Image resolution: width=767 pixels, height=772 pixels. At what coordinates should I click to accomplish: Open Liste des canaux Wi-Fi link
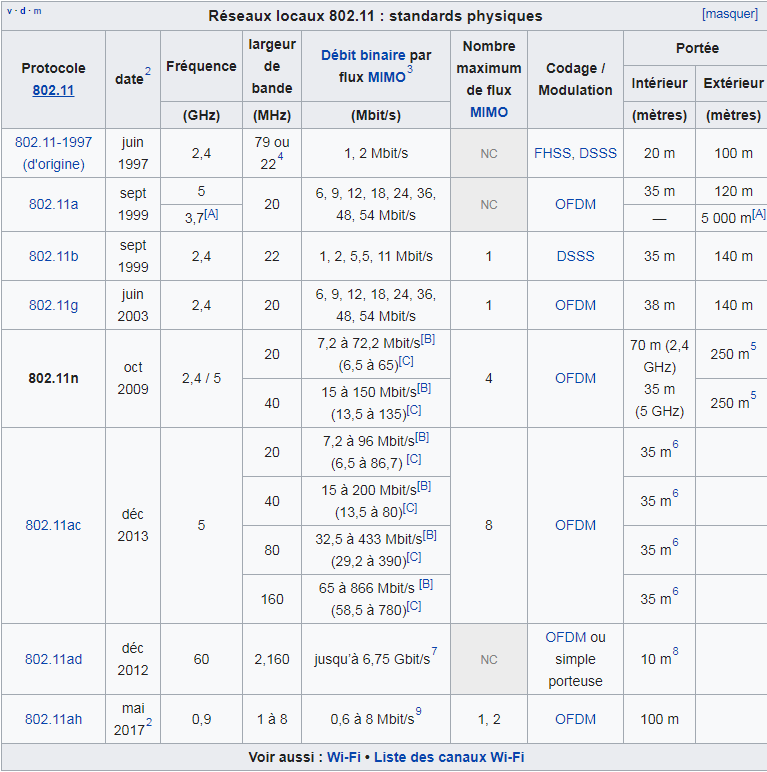click(x=449, y=757)
